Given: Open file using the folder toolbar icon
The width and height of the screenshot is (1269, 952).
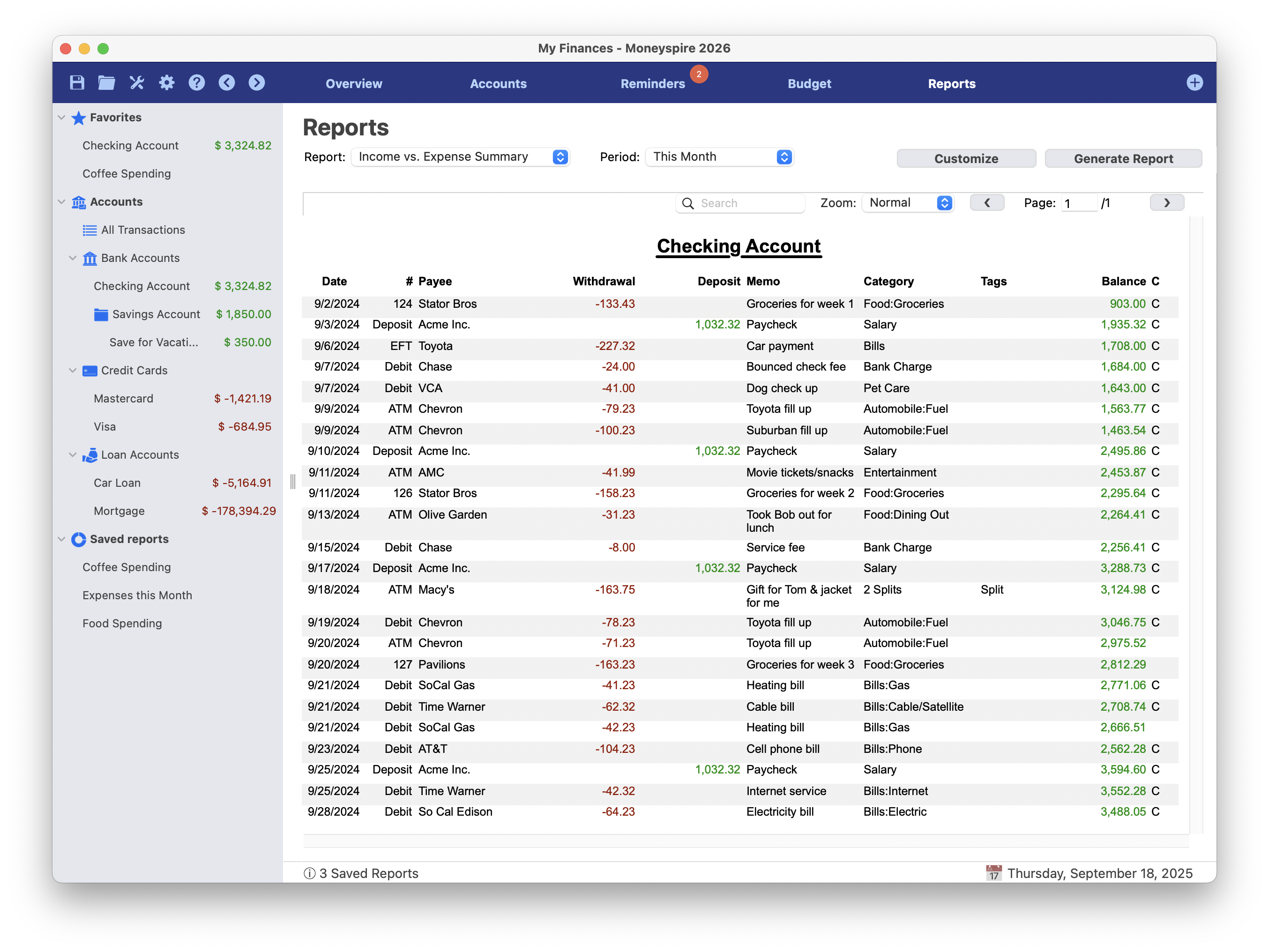Looking at the screenshot, I should click(x=107, y=82).
